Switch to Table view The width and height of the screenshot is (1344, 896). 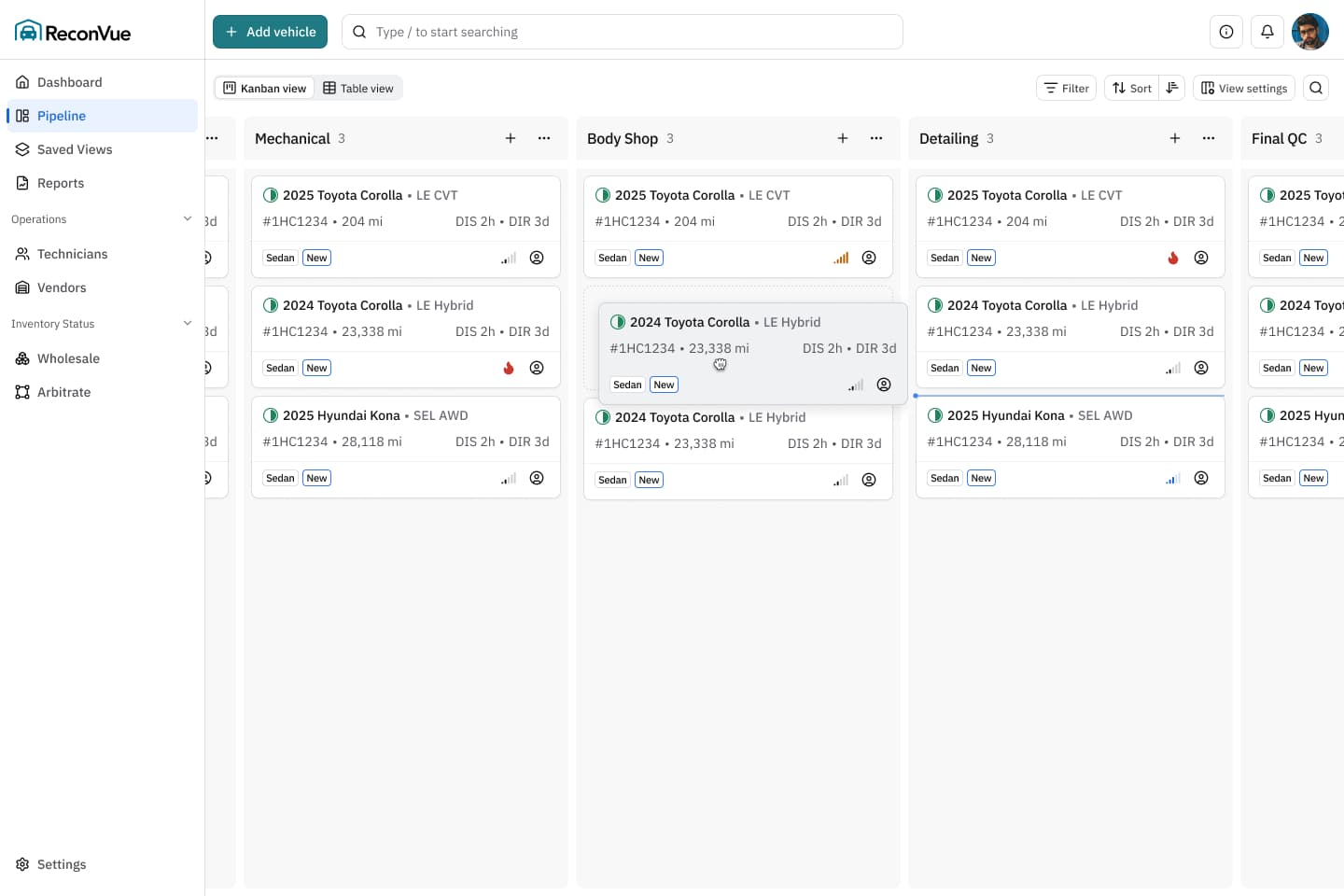pyautogui.click(x=358, y=87)
